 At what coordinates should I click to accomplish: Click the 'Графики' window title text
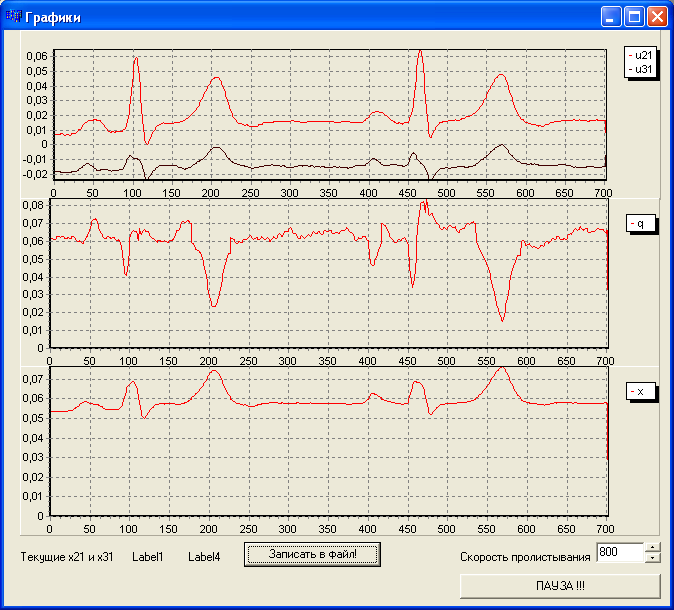(52, 18)
